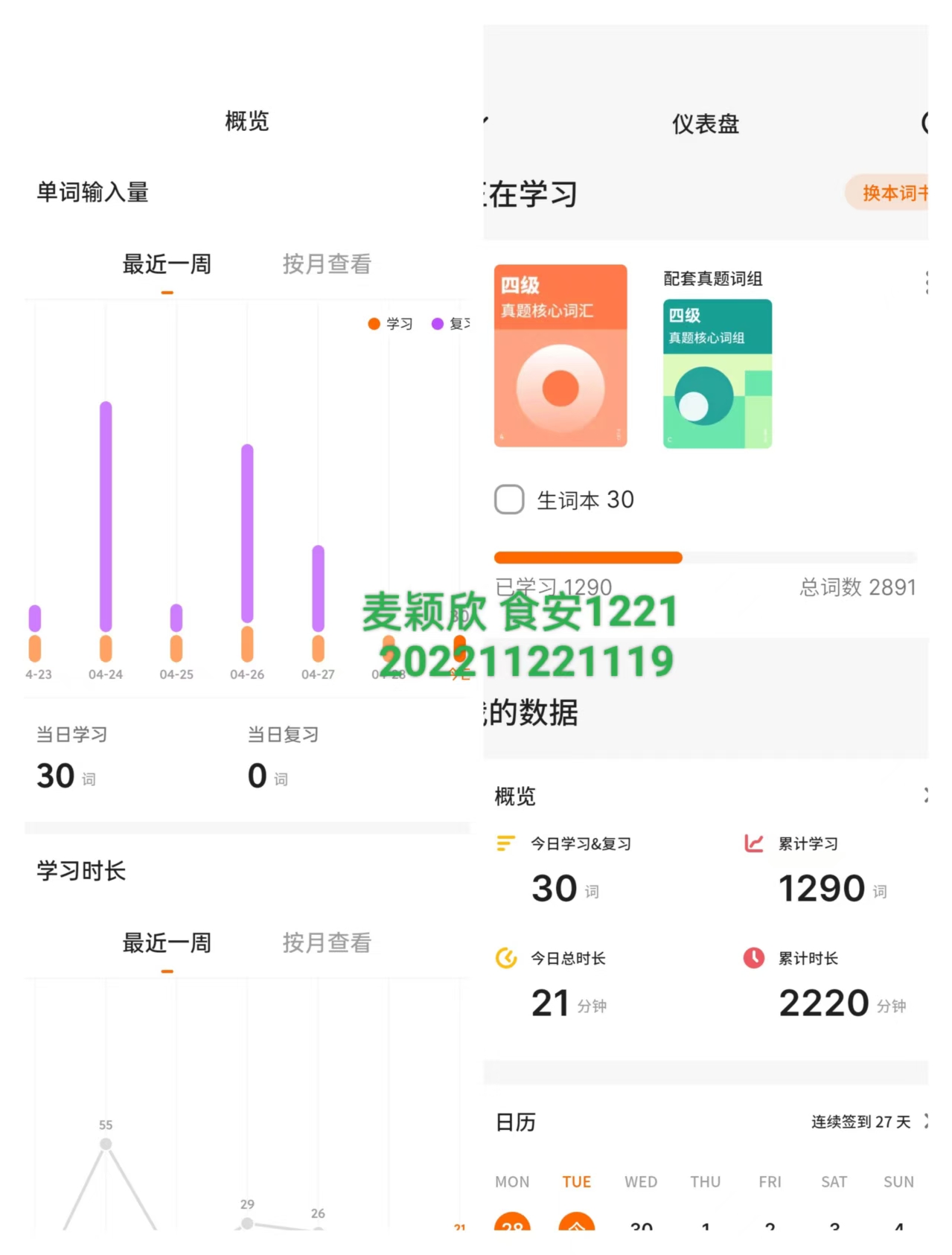Open the 四级真题核心词组 green book cover
This screenshot has width=952, height=1255.
coord(717,374)
